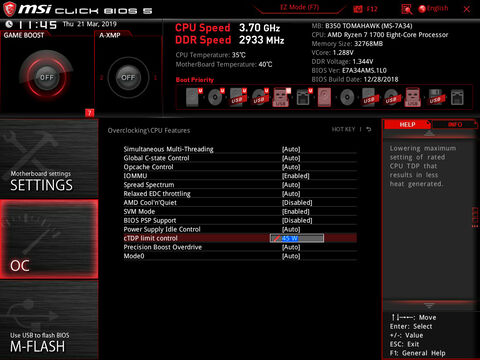Select the last network boot device icon
This screenshot has width=480, height=360.
[457, 97]
